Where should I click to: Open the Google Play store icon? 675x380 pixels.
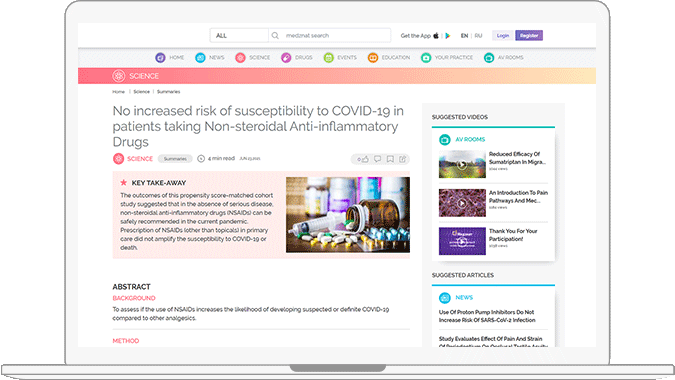448,36
